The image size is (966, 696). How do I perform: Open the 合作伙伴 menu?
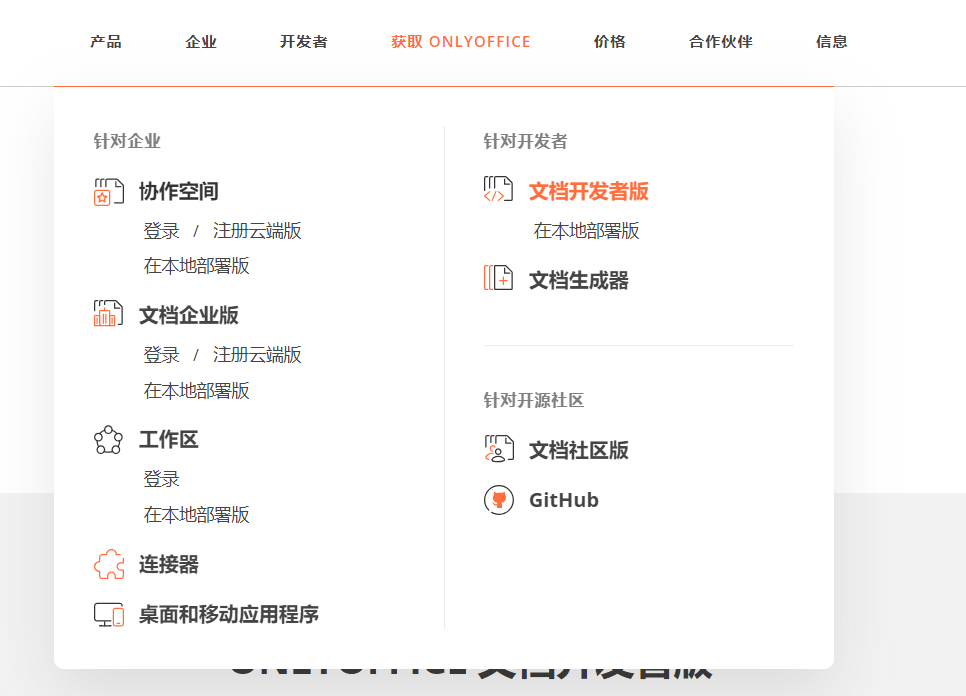pyautogui.click(x=721, y=42)
